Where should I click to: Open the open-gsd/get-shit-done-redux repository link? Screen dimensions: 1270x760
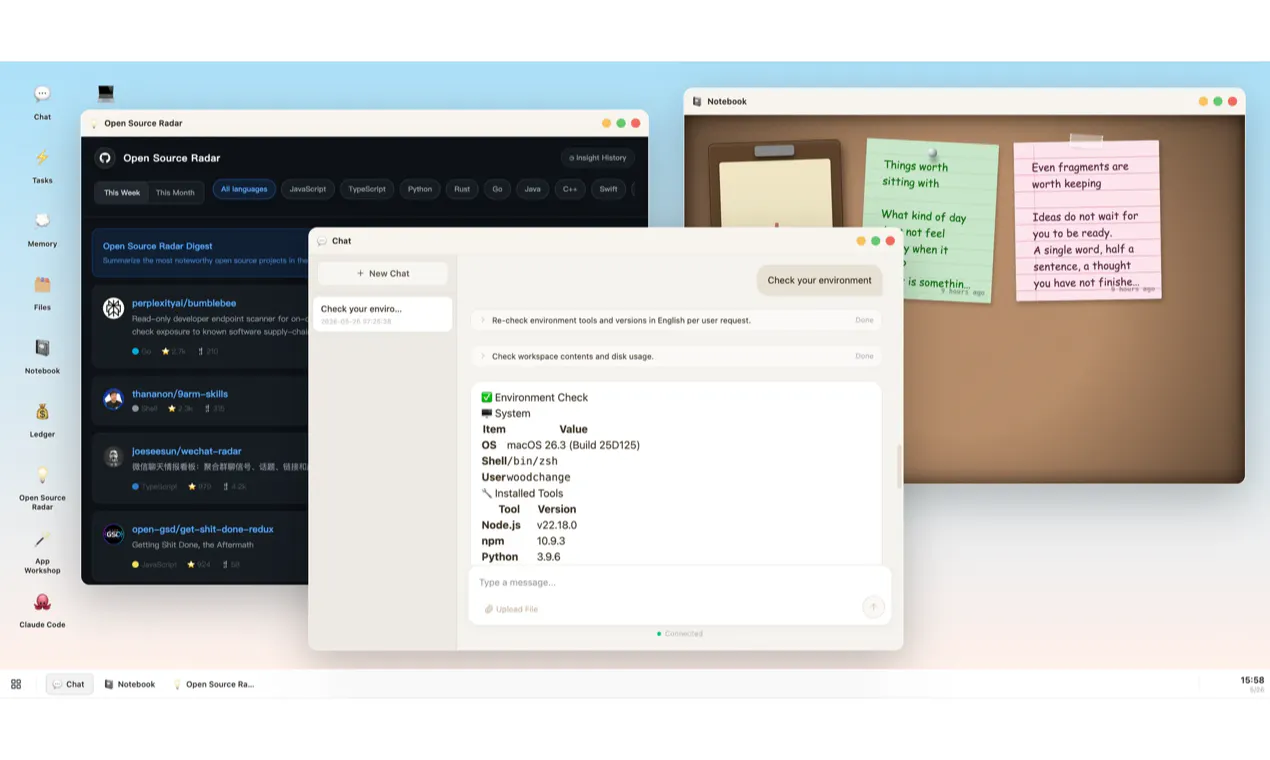pos(203,529)
